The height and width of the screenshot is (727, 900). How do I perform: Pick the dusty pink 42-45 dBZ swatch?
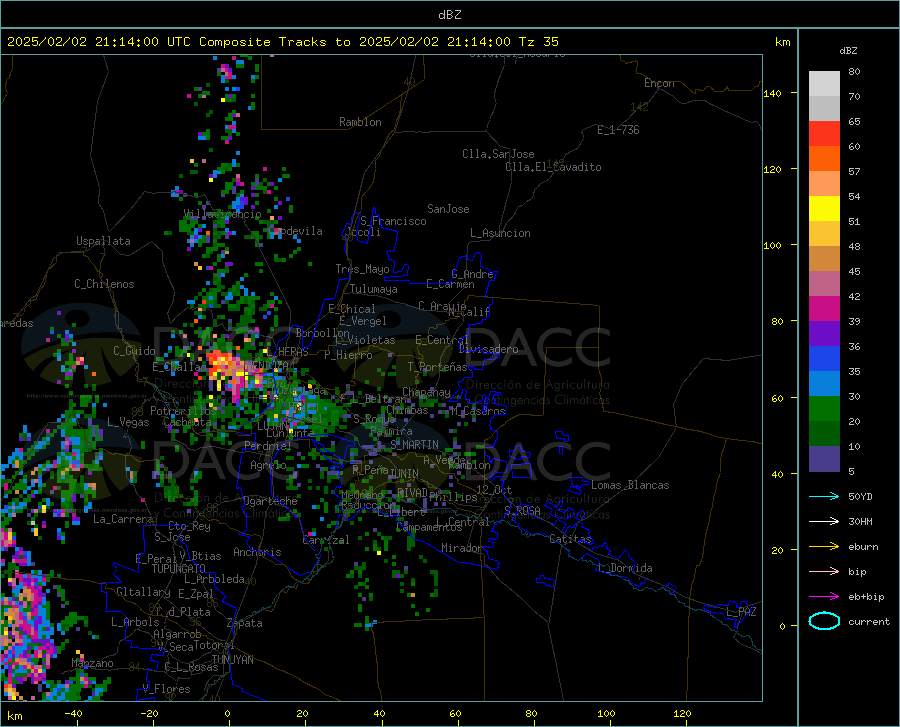pyautogui.click(x=824, y=284)
